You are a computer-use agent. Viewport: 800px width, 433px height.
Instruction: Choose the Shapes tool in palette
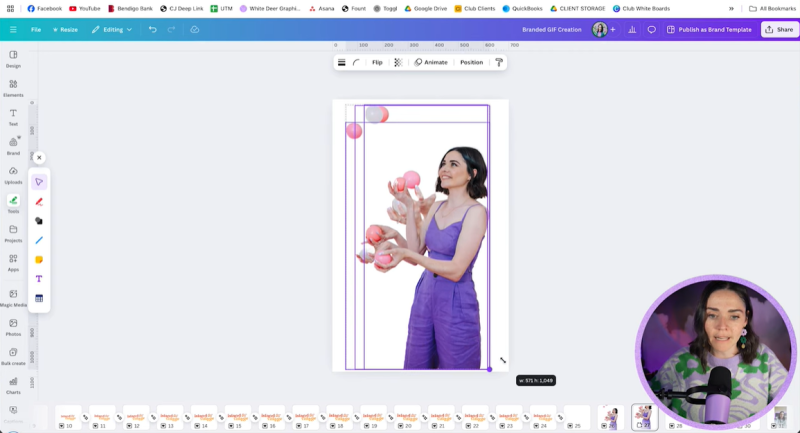pyautogui.click(x=39, y=221)
